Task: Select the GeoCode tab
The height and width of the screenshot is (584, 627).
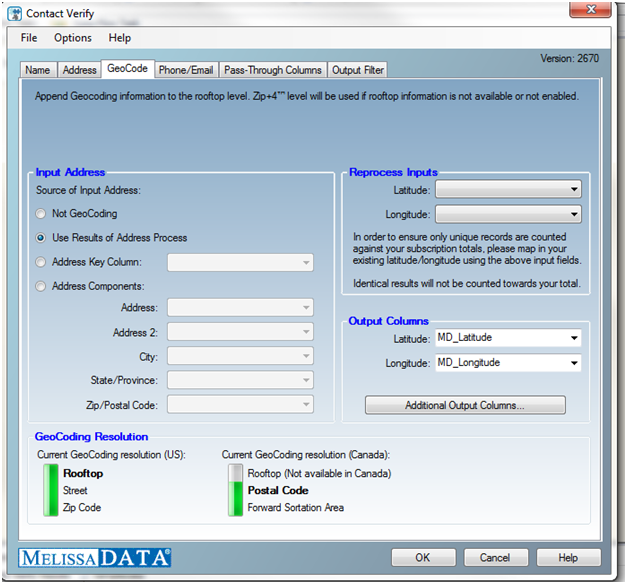Action: tap(128, 68)
